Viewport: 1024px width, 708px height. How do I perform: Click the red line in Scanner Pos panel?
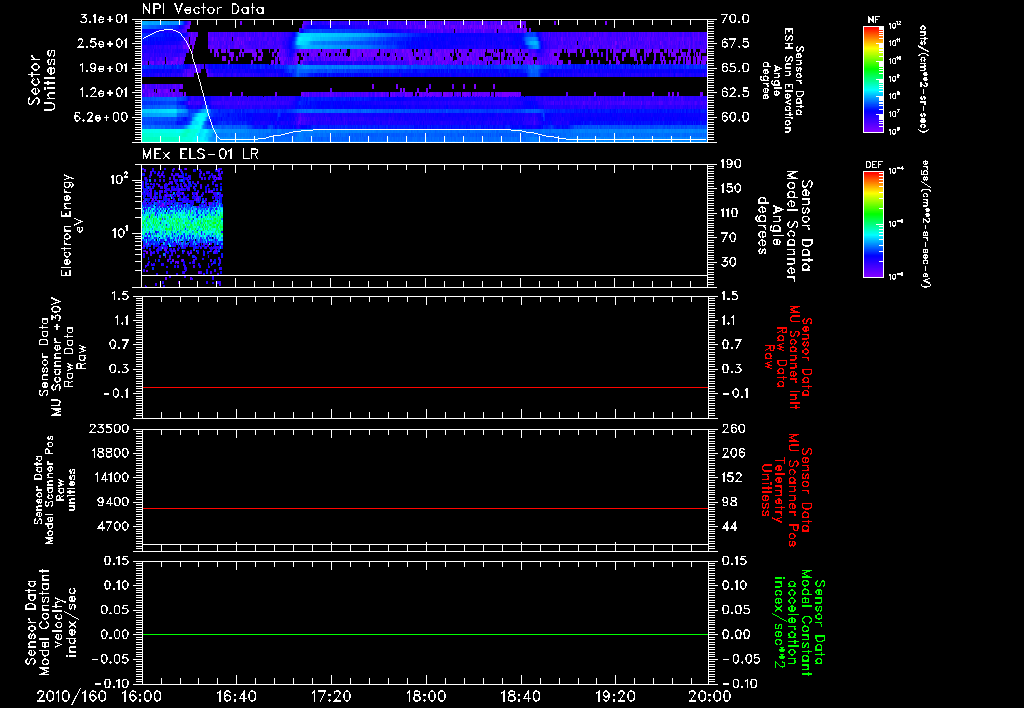pyautogui.click(x=424, y=508)
